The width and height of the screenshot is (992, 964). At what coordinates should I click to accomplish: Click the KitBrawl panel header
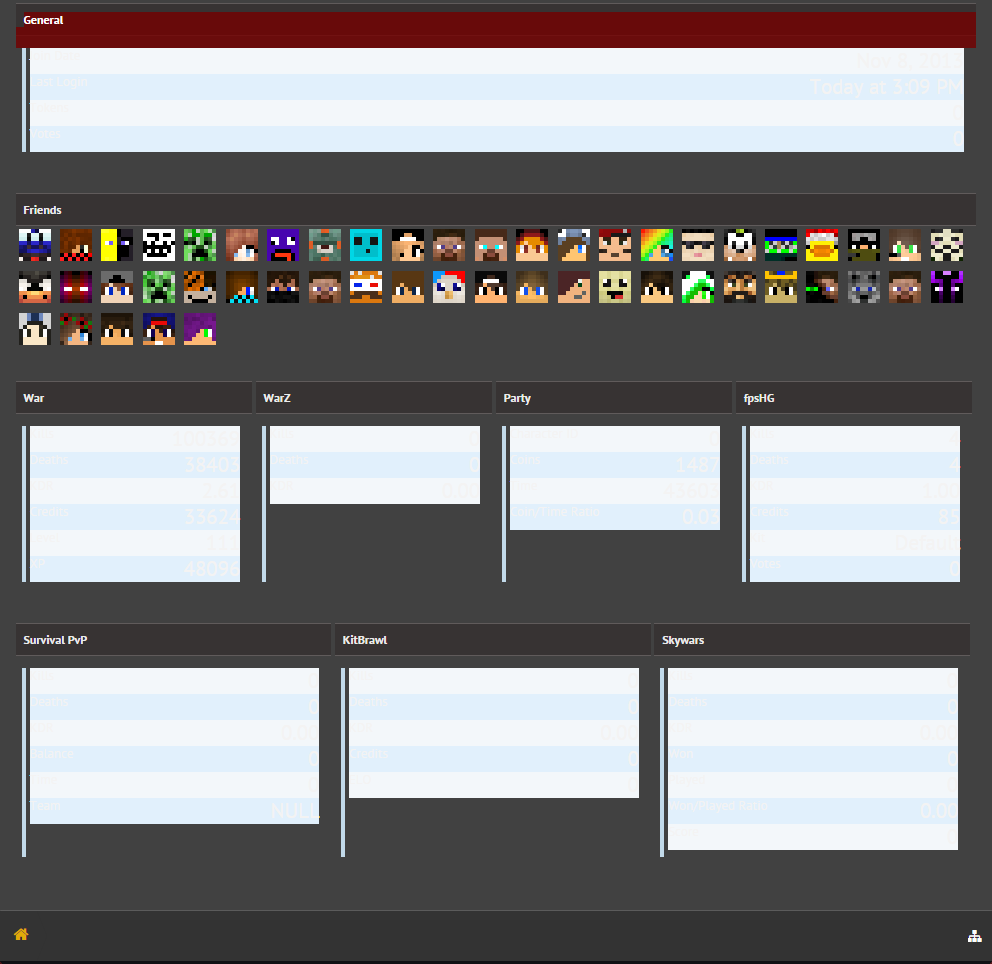coord(492,640)
